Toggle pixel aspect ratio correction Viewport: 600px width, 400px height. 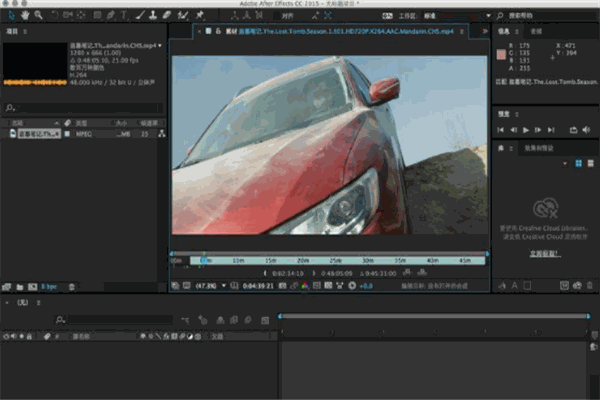(x=340, y=286)
